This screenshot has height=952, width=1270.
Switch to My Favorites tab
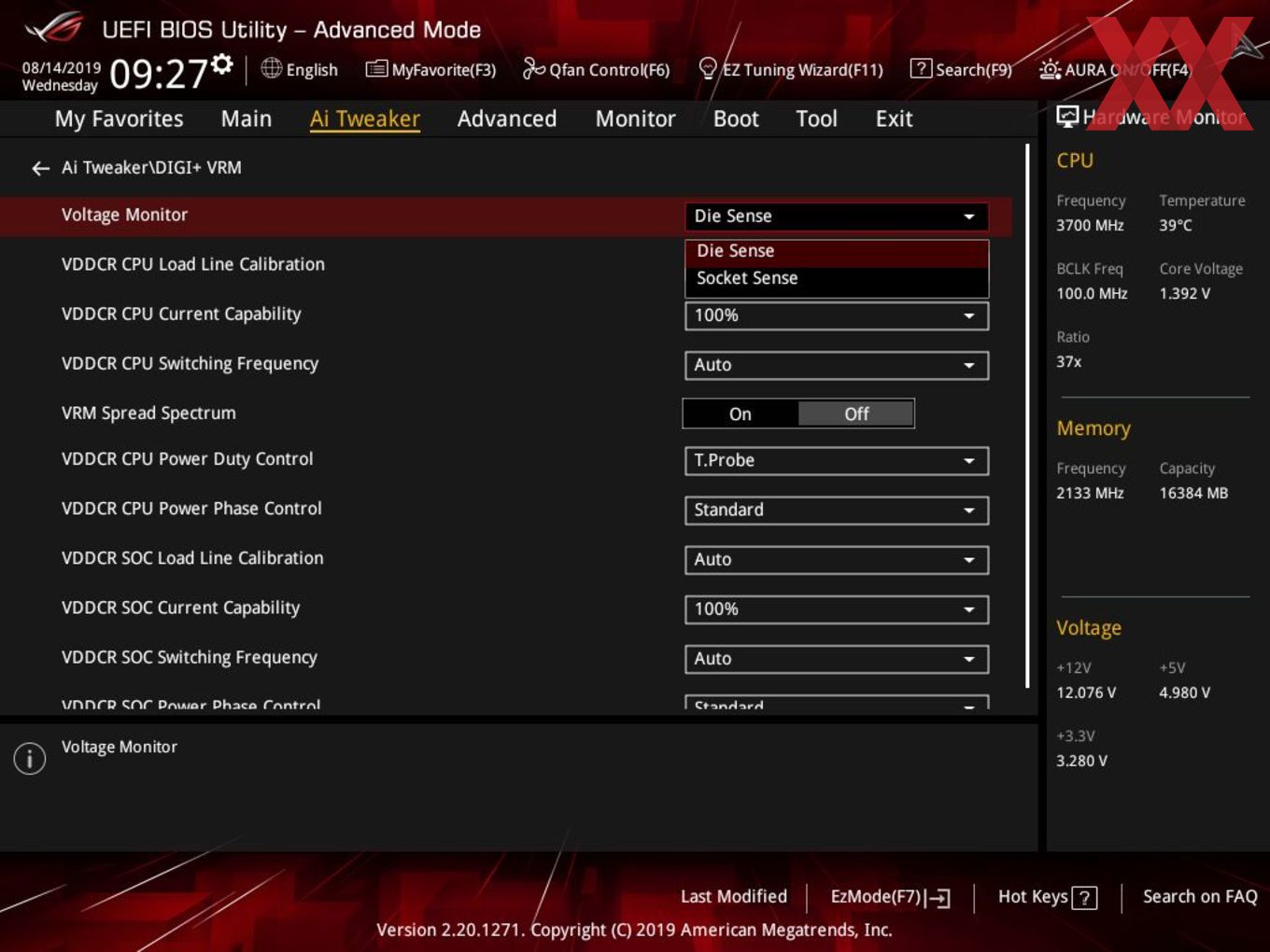coord(119,119)
